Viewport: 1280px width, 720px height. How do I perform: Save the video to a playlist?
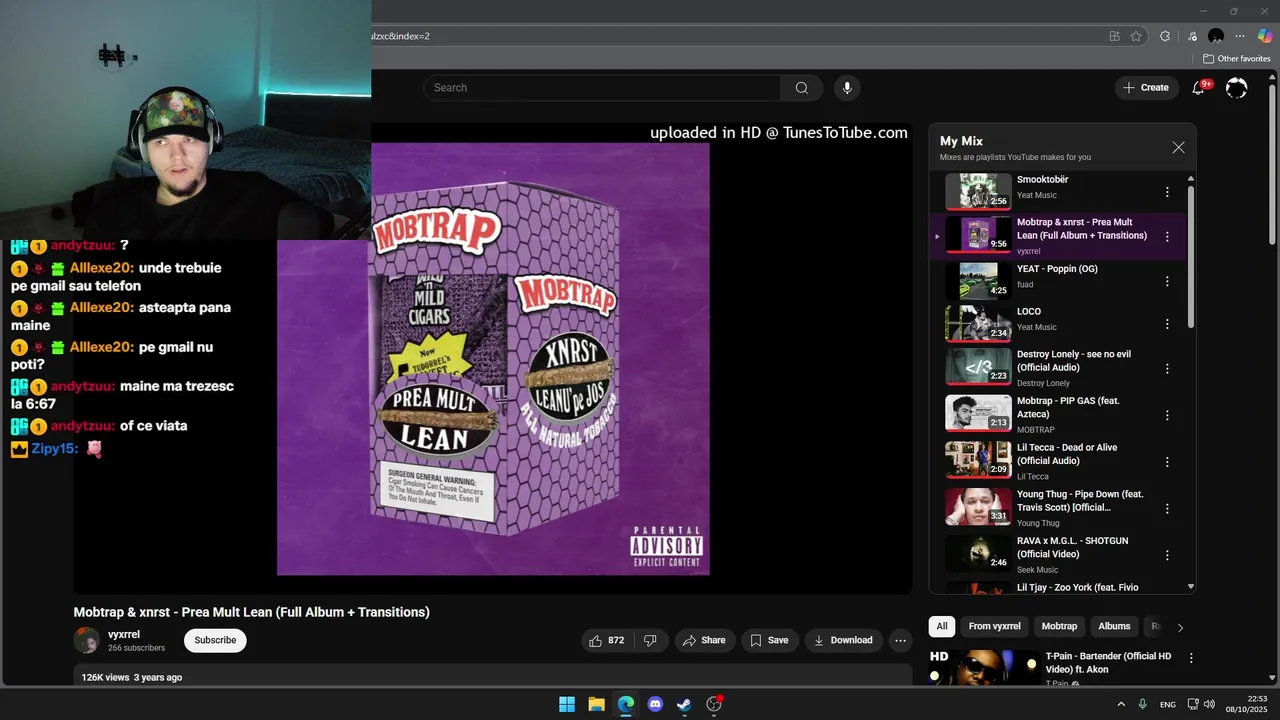click(769, 640)
